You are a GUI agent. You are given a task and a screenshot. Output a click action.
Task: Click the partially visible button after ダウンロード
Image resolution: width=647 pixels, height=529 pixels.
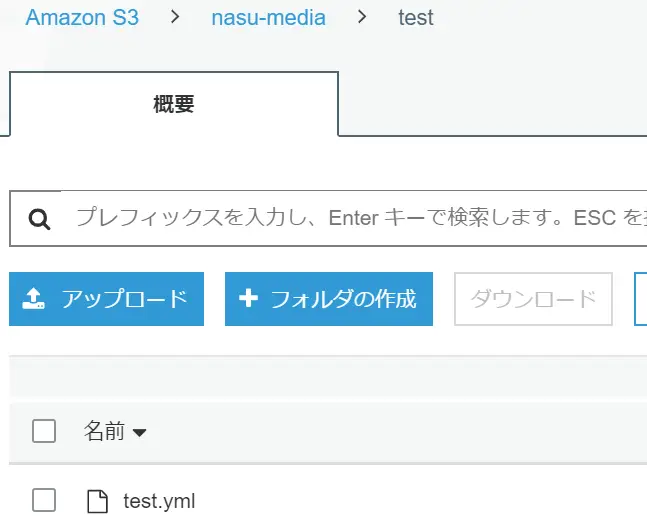tap(640, 299)
